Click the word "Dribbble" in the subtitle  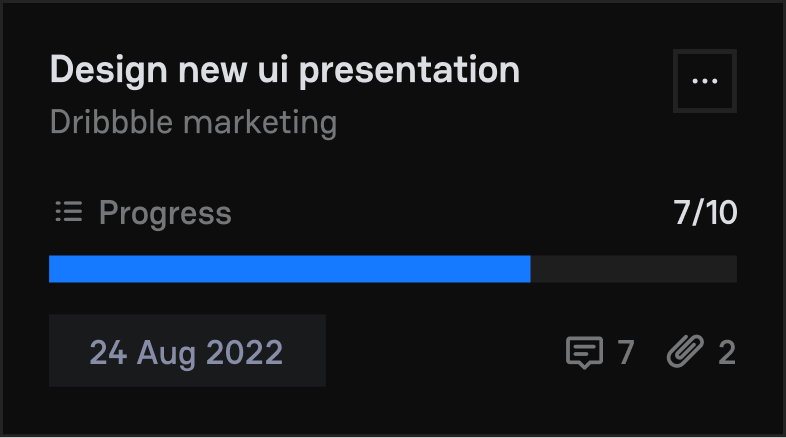pyautogui.click(x=106, y=123)
